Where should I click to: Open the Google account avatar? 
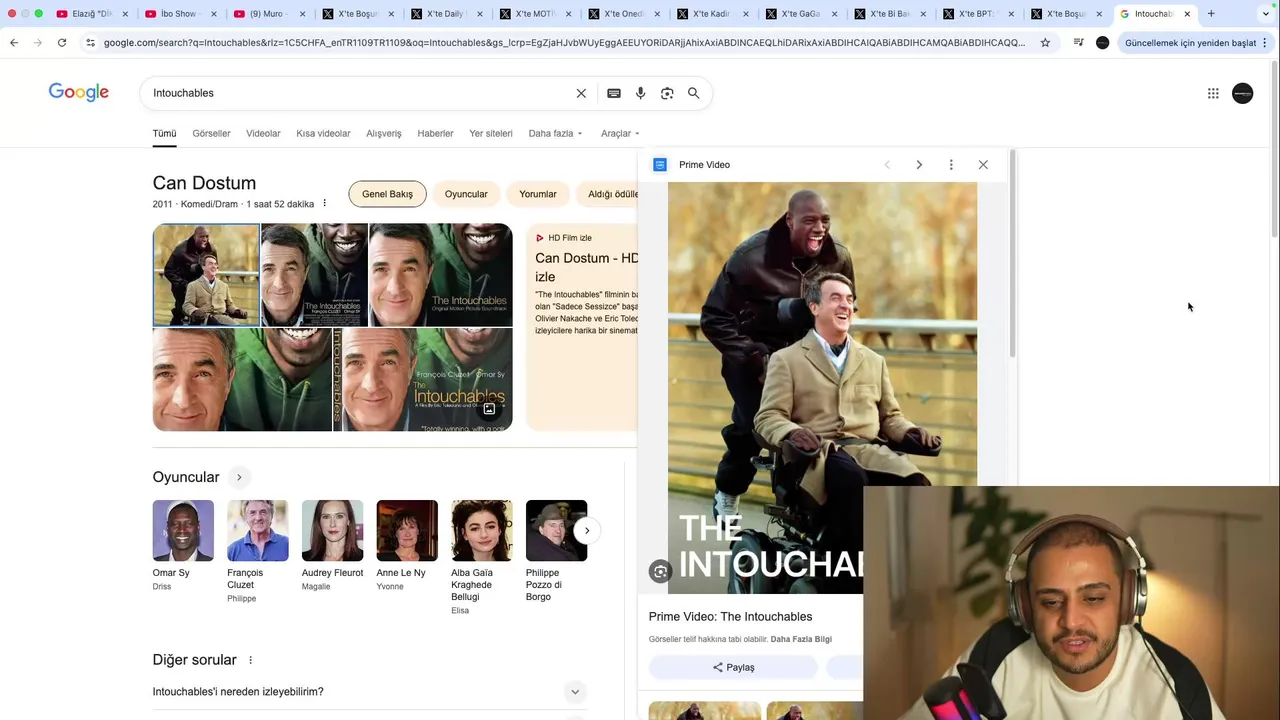point(1243,93)
